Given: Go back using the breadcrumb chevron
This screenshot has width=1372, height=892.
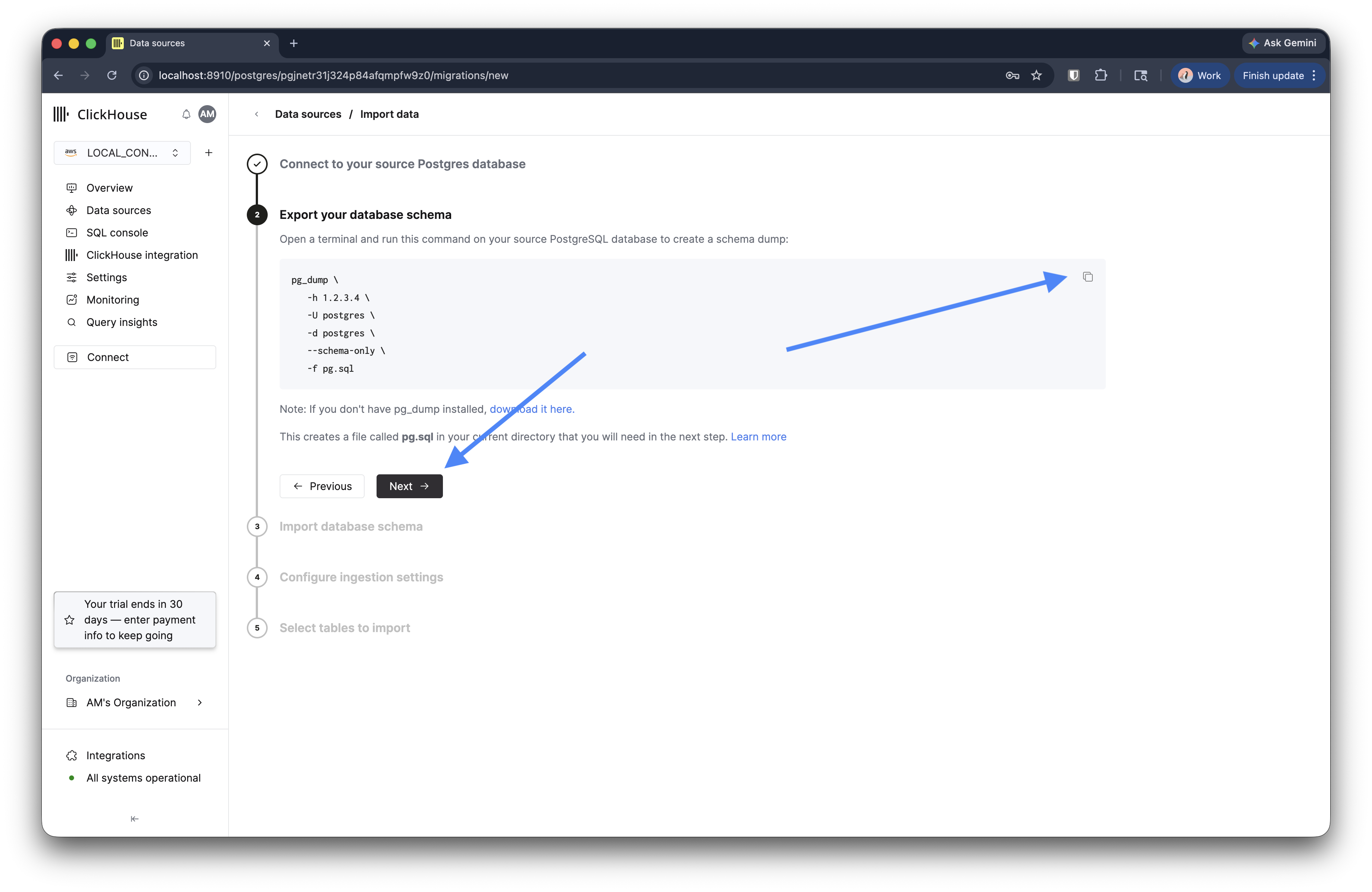Looking at the screenshot, I should [257, 114].
